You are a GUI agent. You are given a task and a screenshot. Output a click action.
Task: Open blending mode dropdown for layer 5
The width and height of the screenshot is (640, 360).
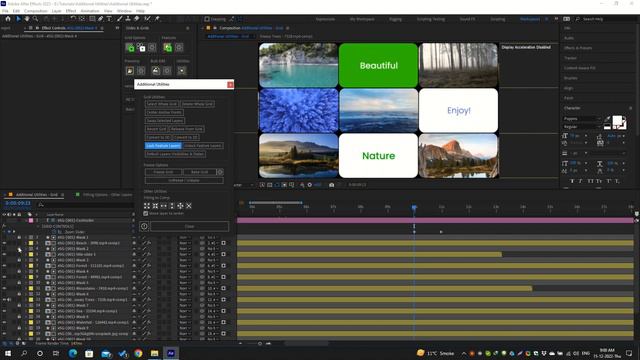(184, 254)
